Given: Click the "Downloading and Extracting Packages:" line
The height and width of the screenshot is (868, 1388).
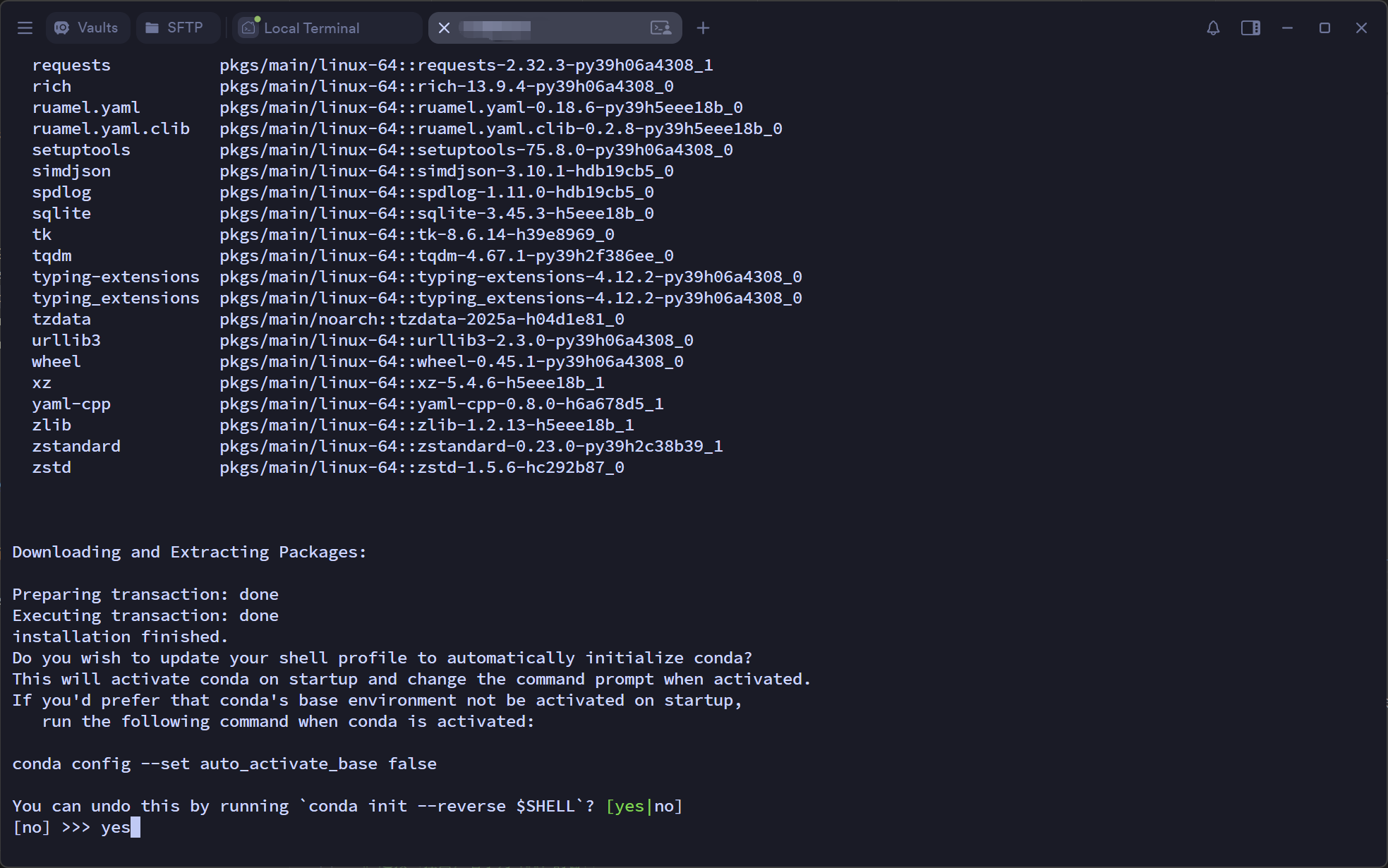Looking at the screenshot, I should click(x=189, y=552).
